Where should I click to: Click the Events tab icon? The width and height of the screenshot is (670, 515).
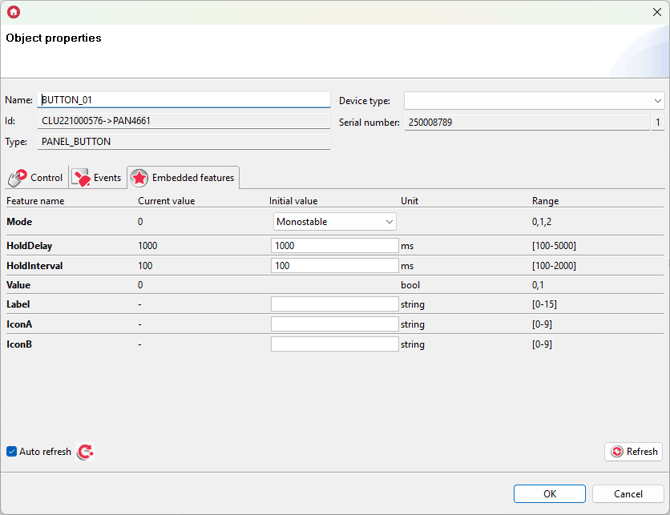coord(81,178)
